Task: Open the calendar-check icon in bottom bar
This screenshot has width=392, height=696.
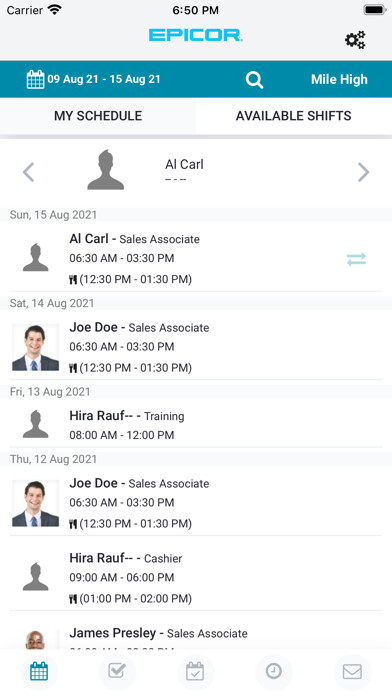Action: pyautogui.click(x=195, y=671)
